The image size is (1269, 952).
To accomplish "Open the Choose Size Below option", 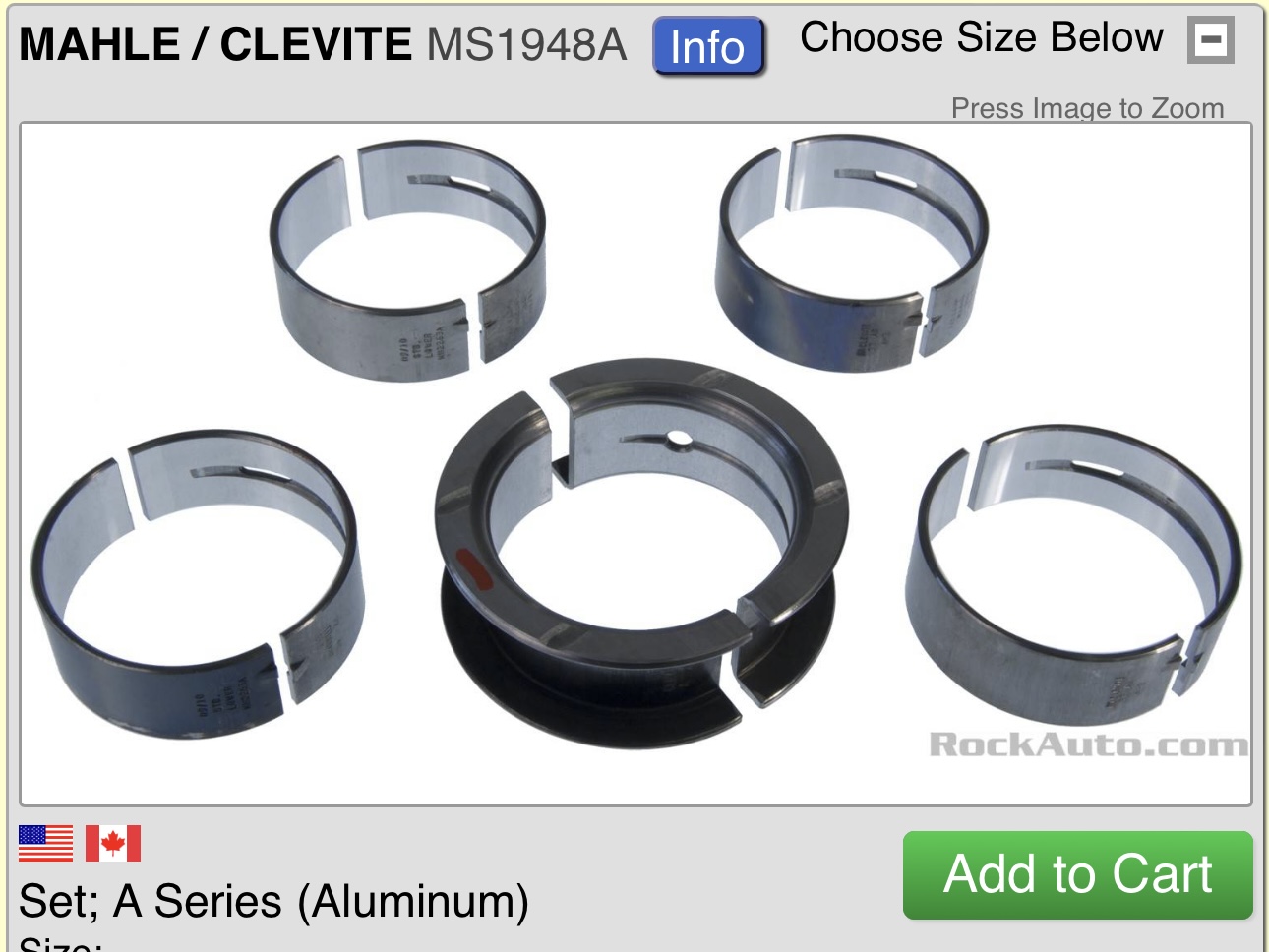I will 982,37.
